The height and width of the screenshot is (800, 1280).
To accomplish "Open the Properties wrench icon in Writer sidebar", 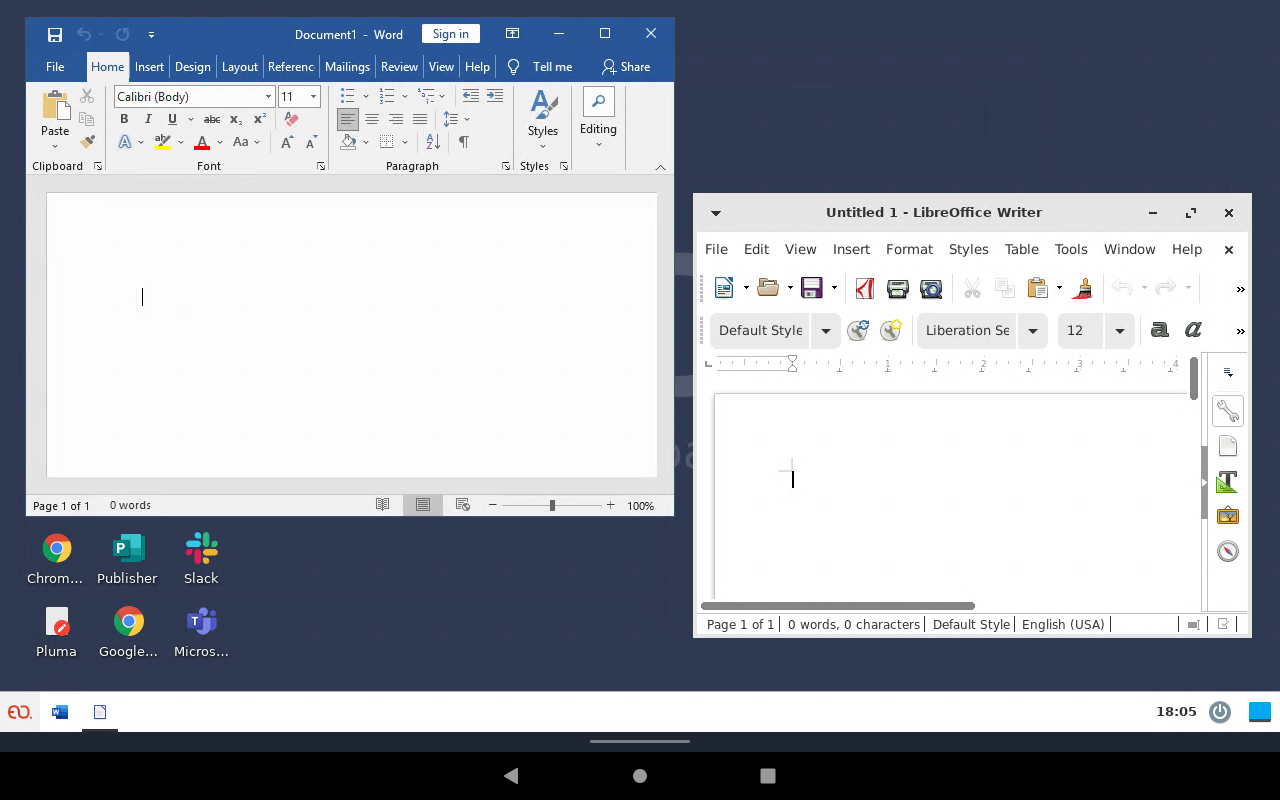I will pos(1228,410).
